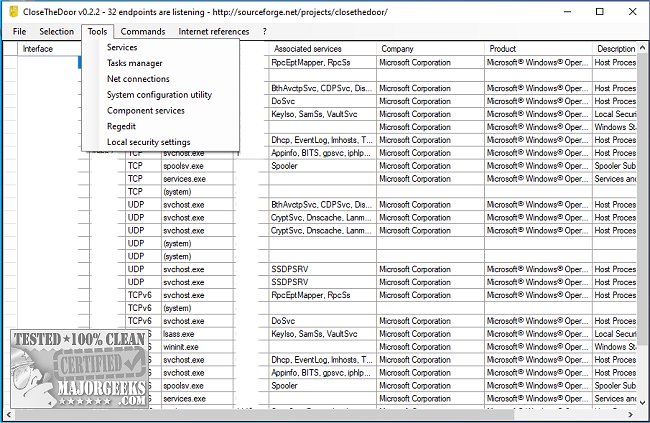
Task: Sort by the Company column header
Action: coord(430,49)
